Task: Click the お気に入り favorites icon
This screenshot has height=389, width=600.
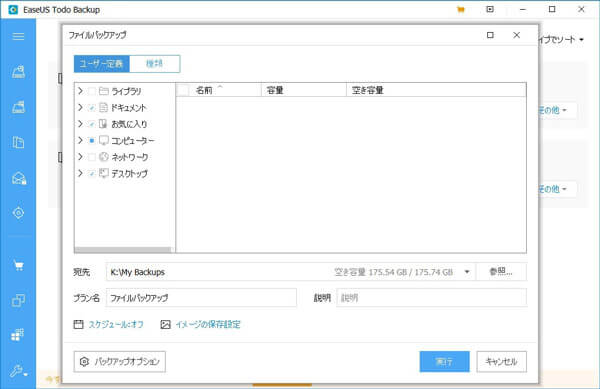Action: (x=103, y=124)
